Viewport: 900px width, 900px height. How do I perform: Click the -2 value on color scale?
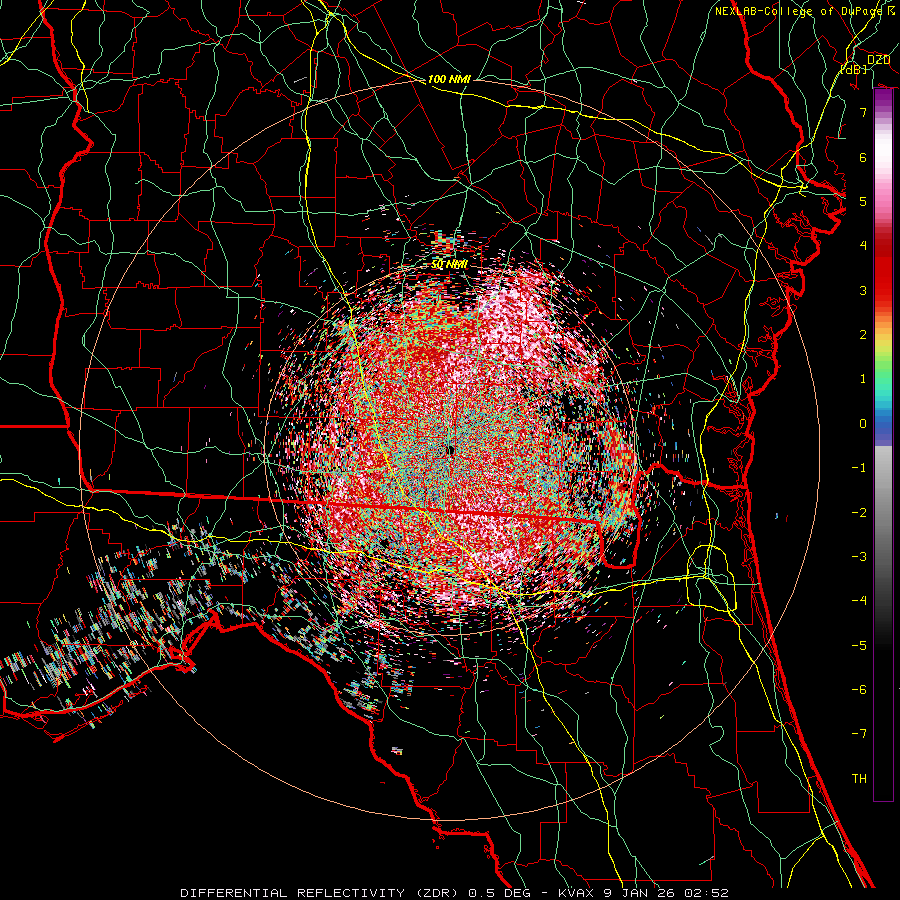click(x=859, y=513)
